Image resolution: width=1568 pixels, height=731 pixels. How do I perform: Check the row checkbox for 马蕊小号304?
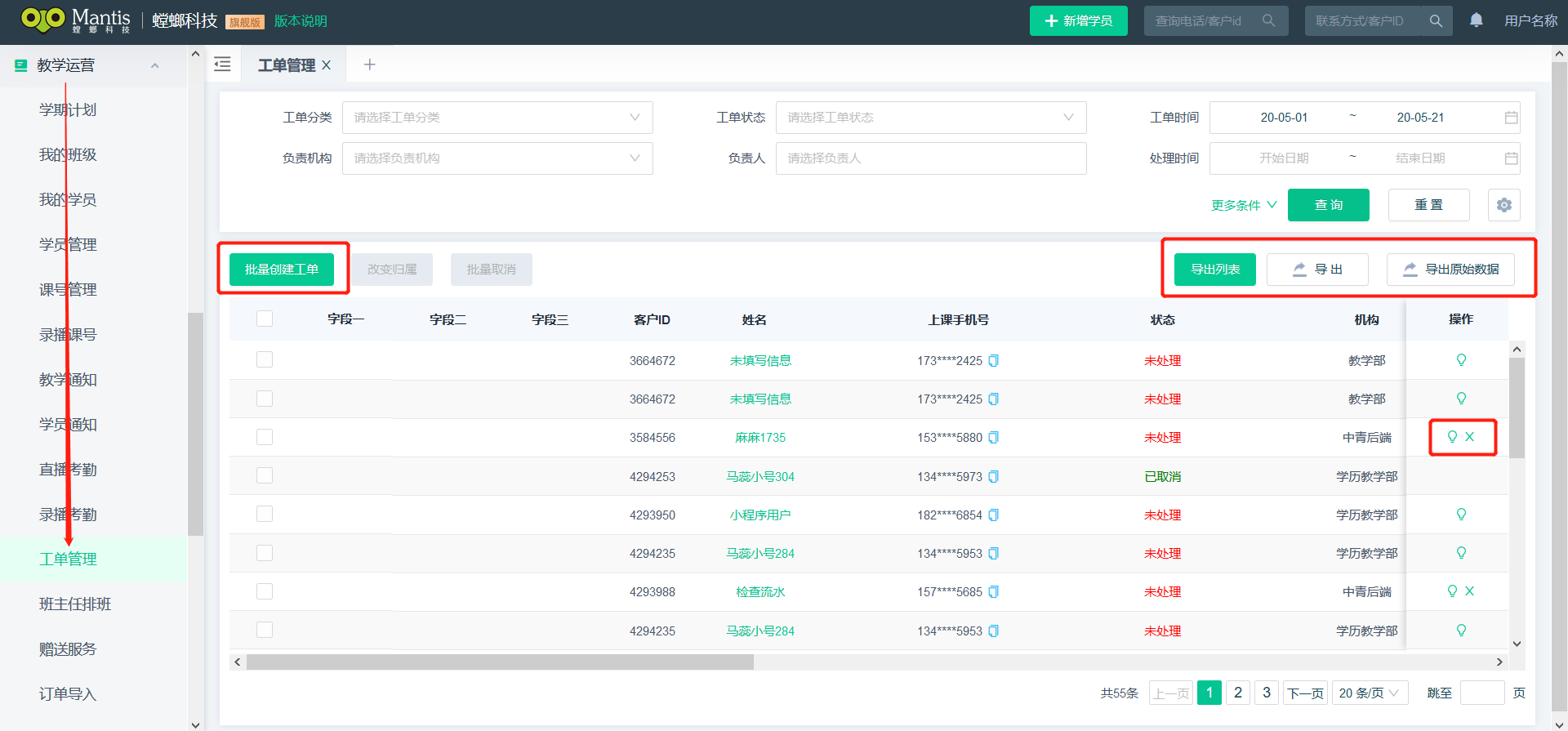(x=265, y=475)
